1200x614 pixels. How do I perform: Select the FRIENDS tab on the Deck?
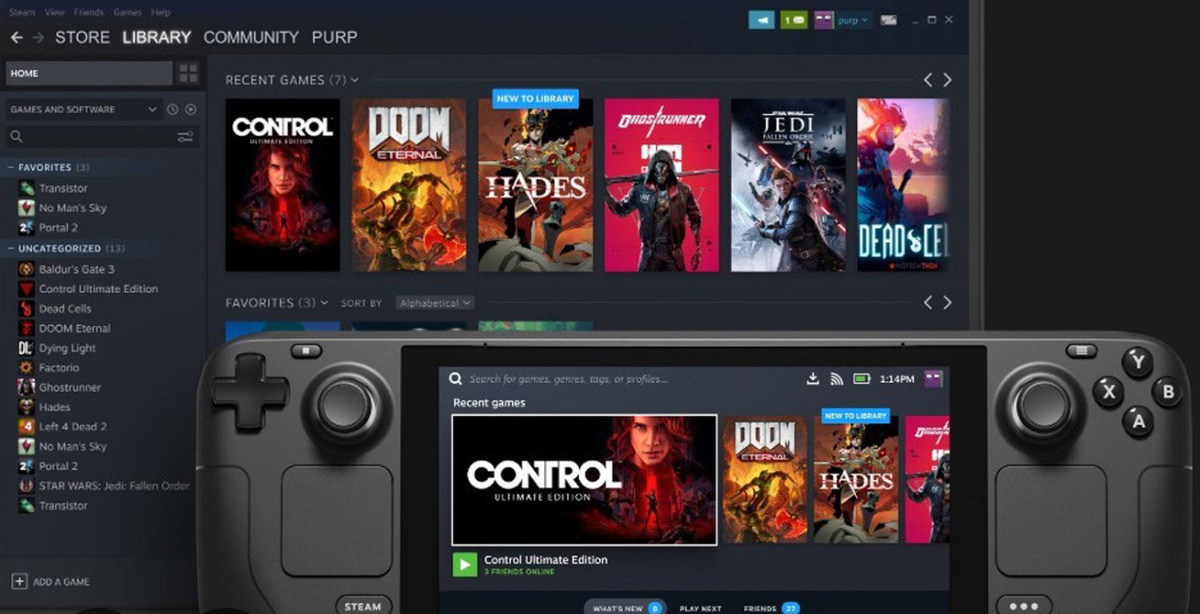[x=771, y=608]
